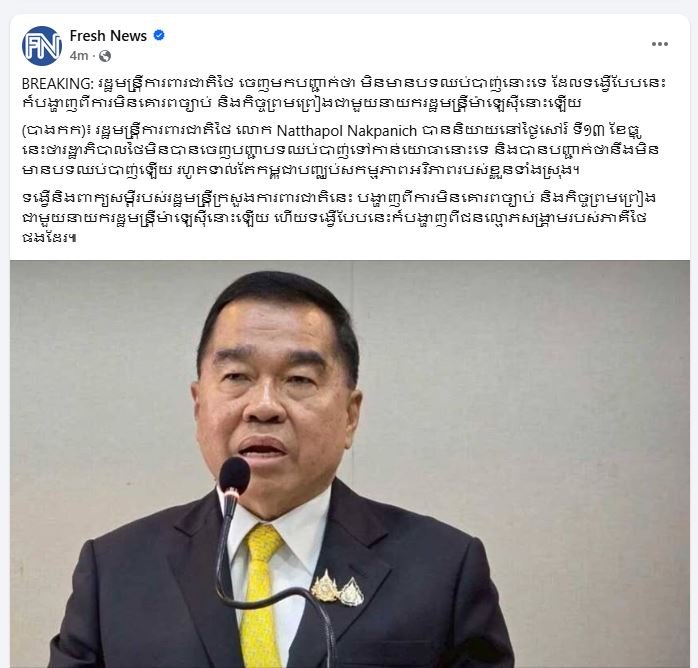Click the final paragraph of the post text

338,218
